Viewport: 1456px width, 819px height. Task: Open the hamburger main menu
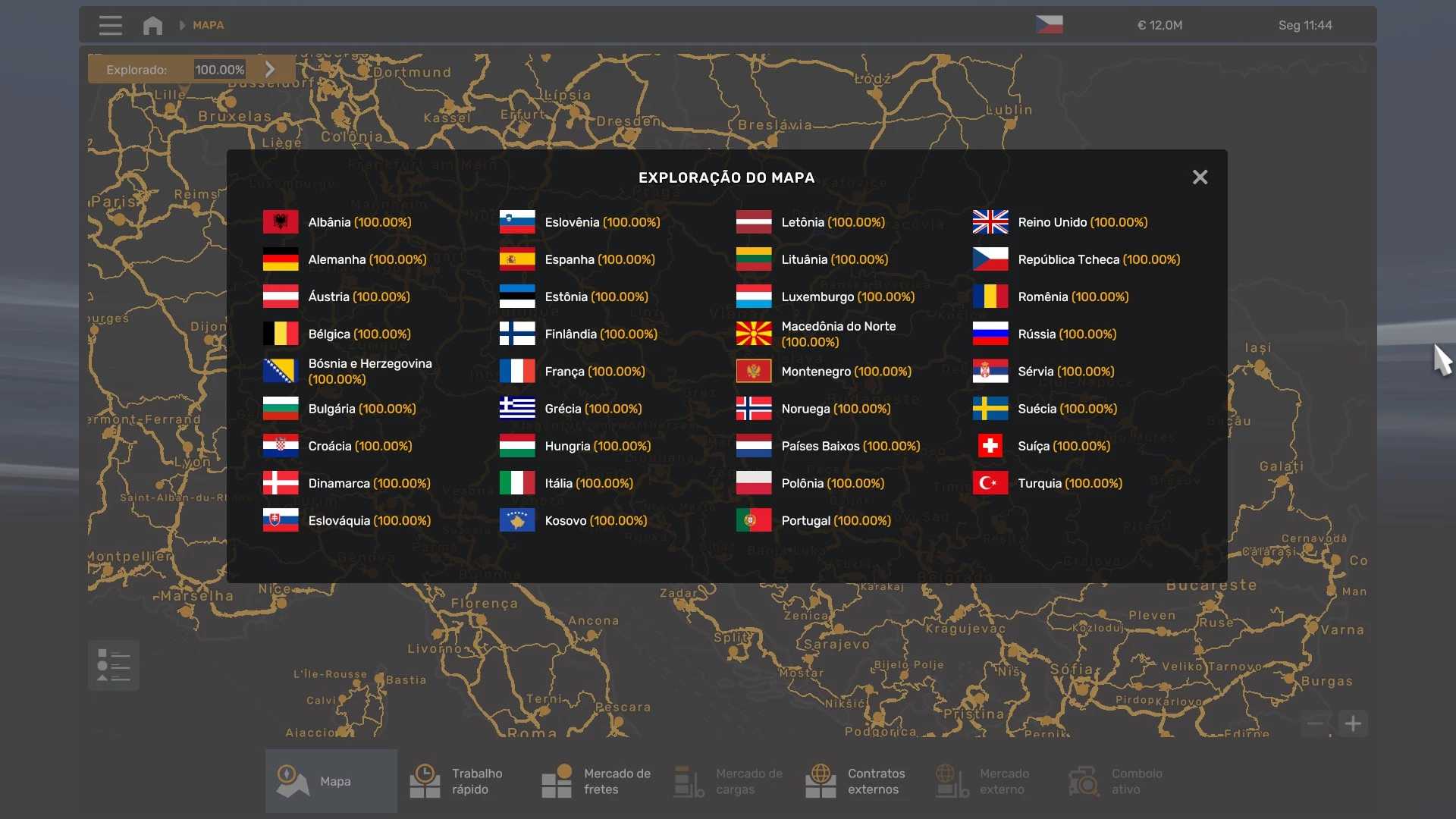[x=110, y=25]
